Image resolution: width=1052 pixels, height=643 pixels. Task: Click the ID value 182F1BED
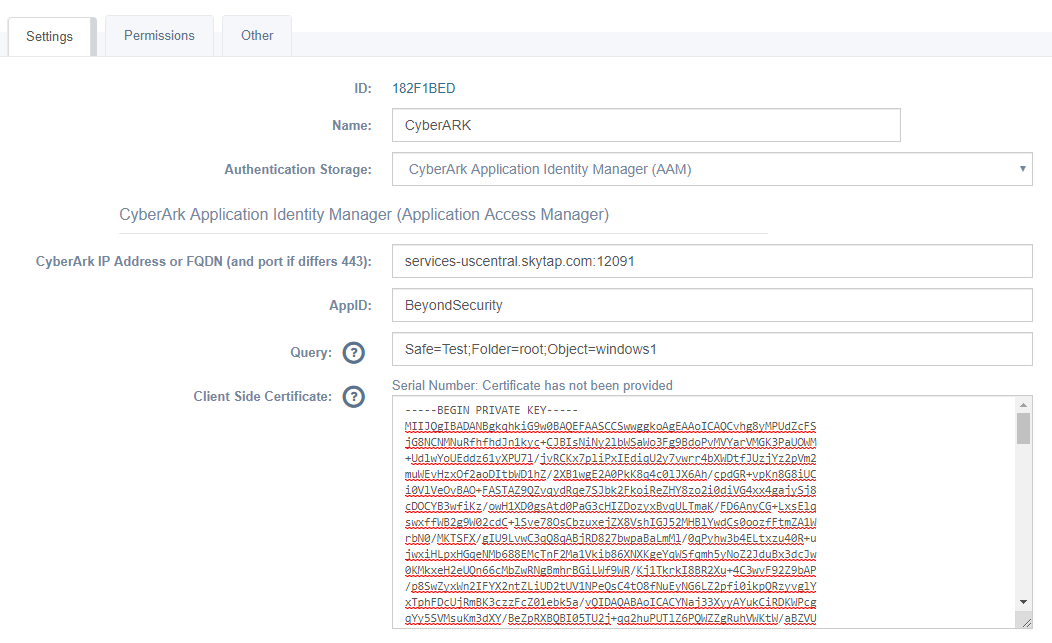[x=423, y=89]
